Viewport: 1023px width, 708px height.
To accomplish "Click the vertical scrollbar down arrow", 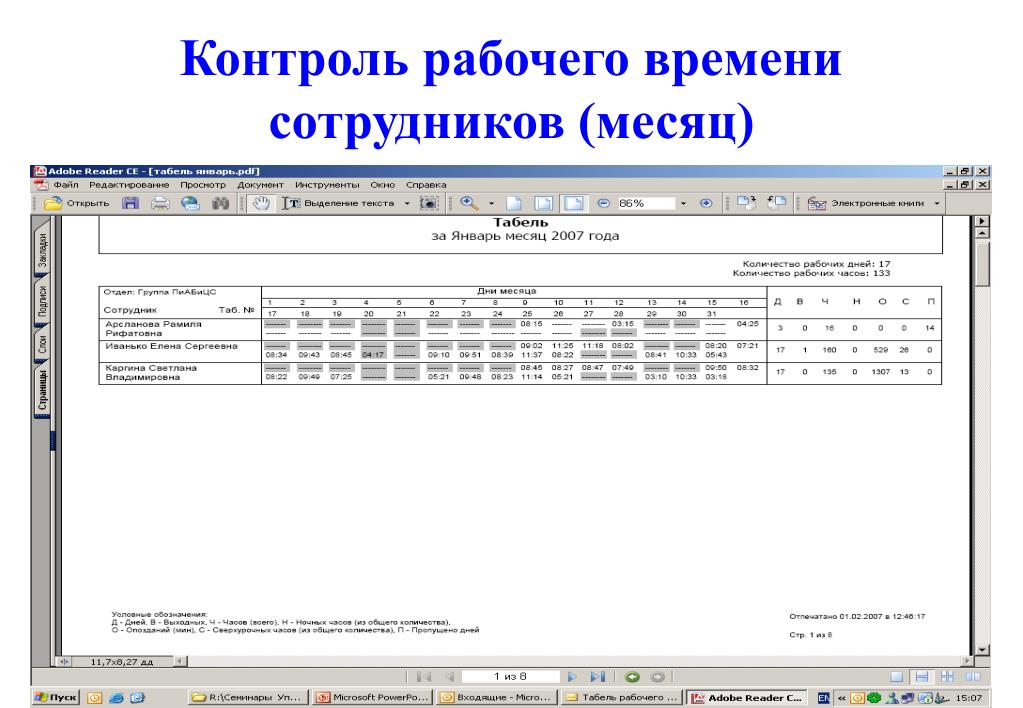I will (x=982, y=651).
